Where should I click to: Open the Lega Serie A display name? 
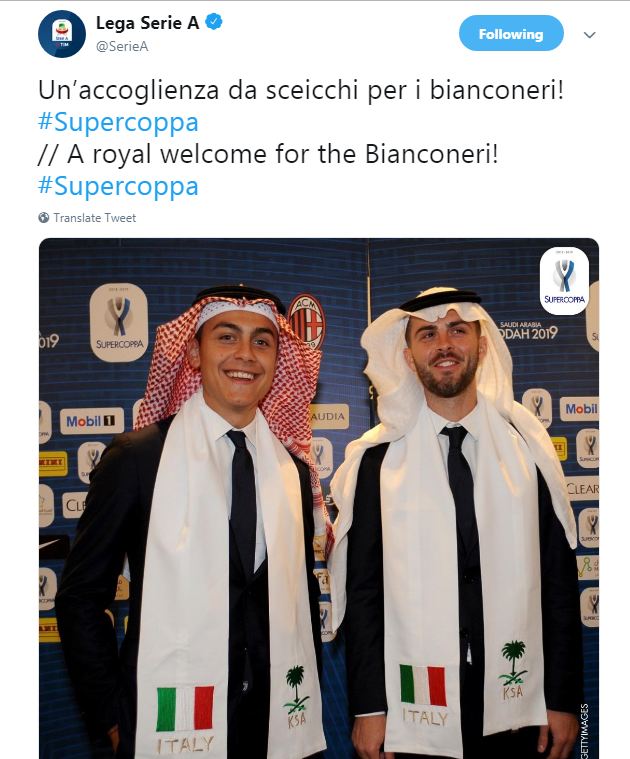148,23
